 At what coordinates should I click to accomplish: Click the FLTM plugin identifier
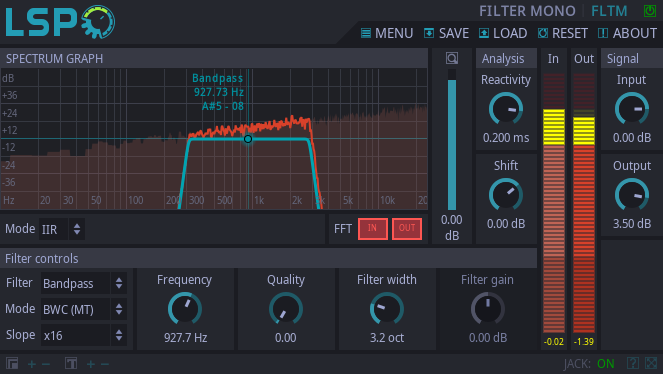pyautogui.click(x=609, y=11)
